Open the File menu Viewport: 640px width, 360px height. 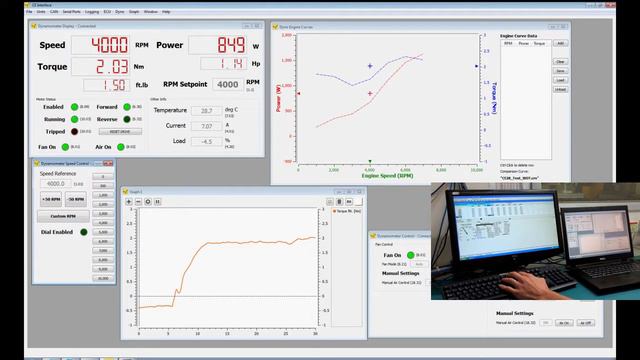pyautogui.click(x=29, y=12)
